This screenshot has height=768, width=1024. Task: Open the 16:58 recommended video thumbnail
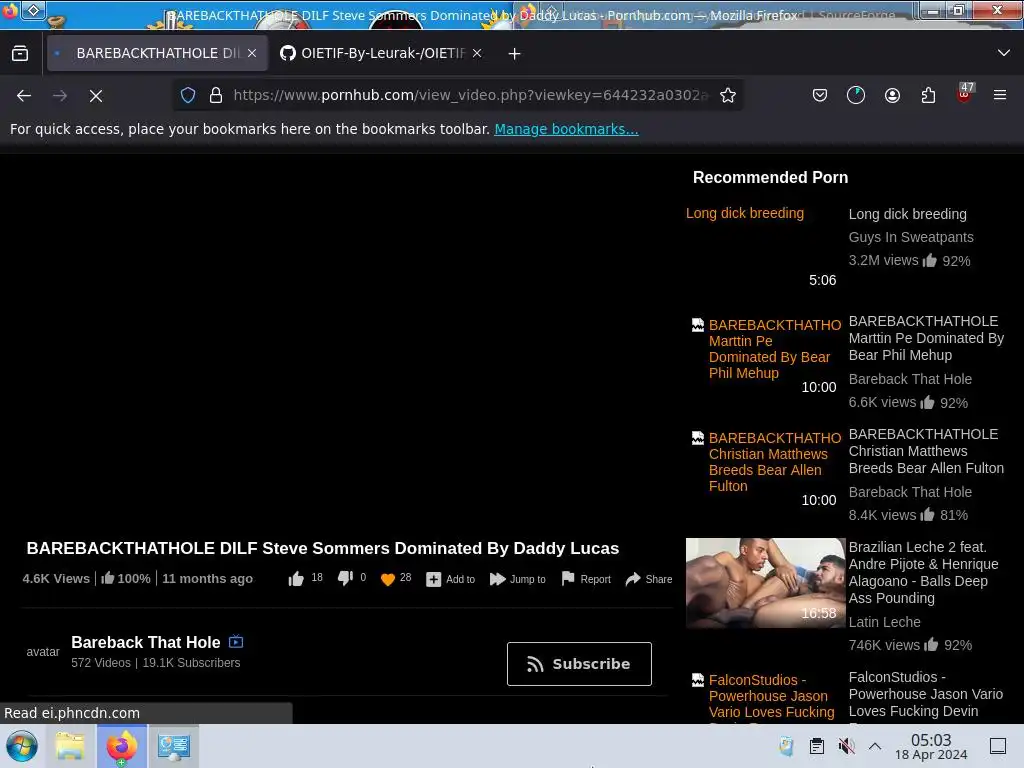765,583
